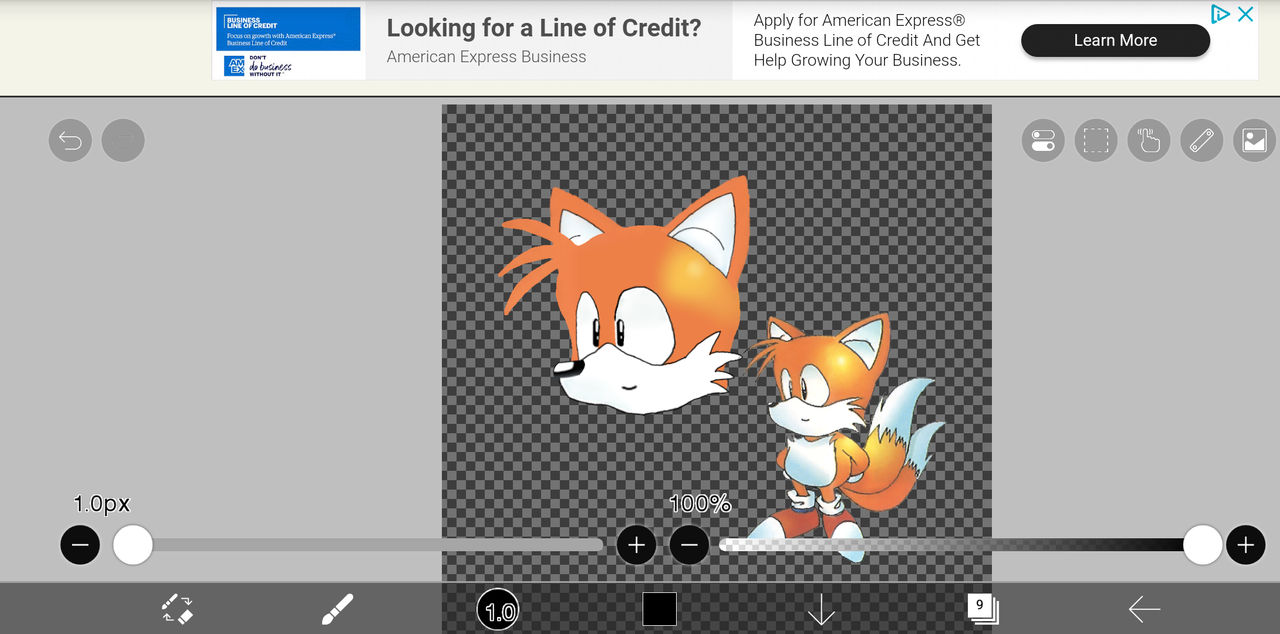Select the Brush tool
The image size is (1280, 634).
click(x=337, y=608)
